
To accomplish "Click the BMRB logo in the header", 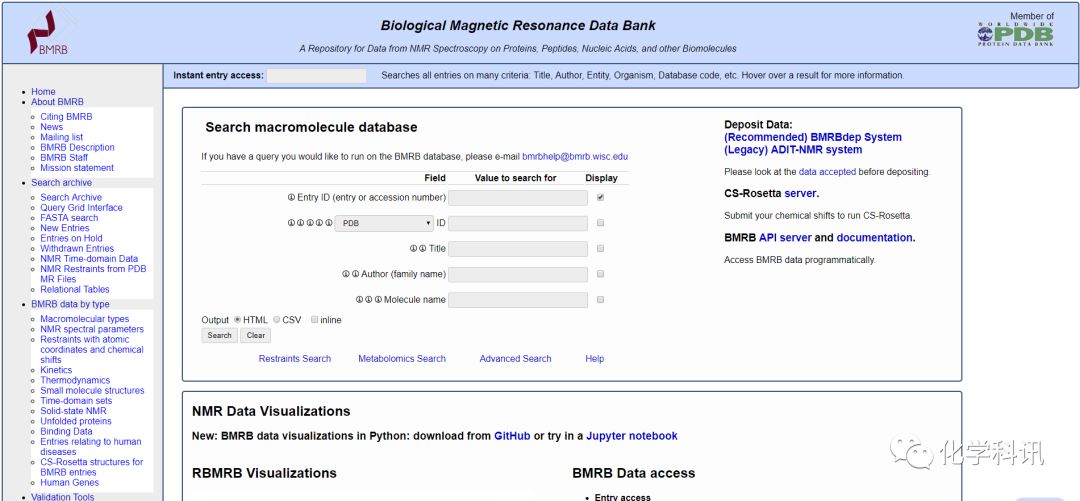I will coord(46,32).
